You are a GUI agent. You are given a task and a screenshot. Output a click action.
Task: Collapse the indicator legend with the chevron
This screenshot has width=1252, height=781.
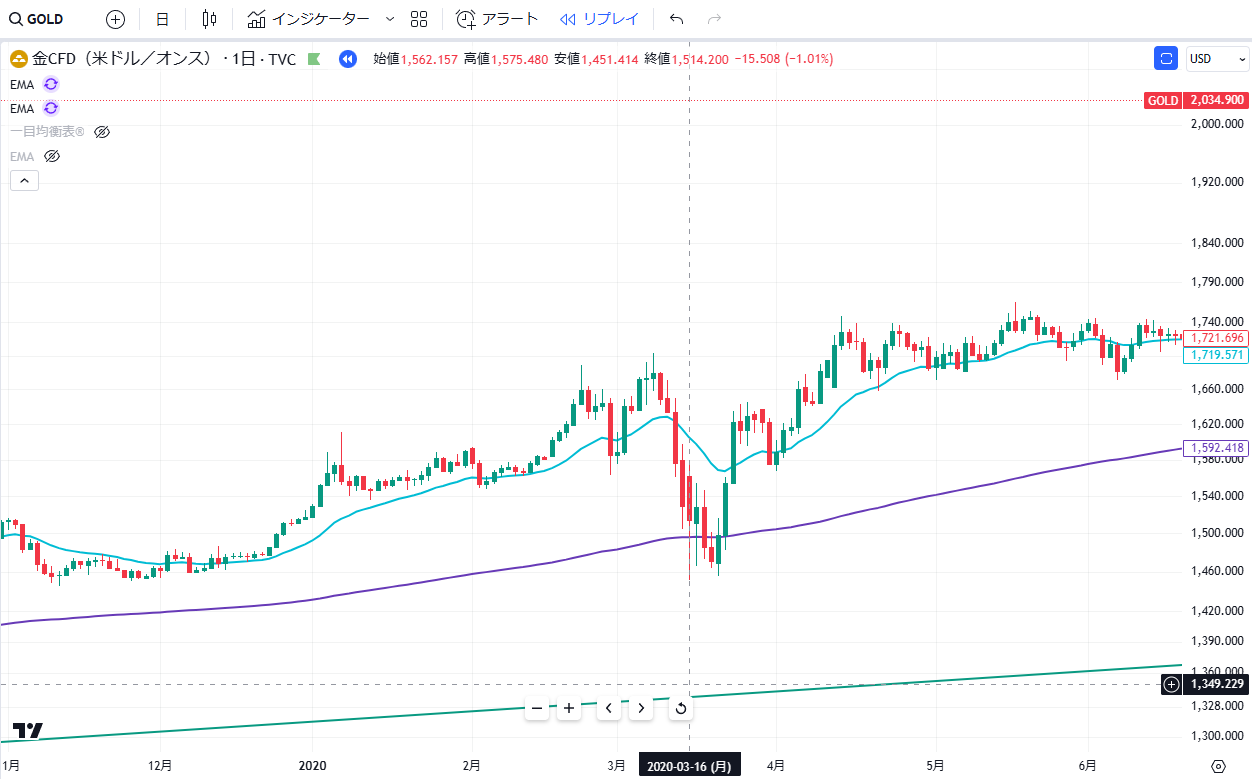[x=24, y=180]
